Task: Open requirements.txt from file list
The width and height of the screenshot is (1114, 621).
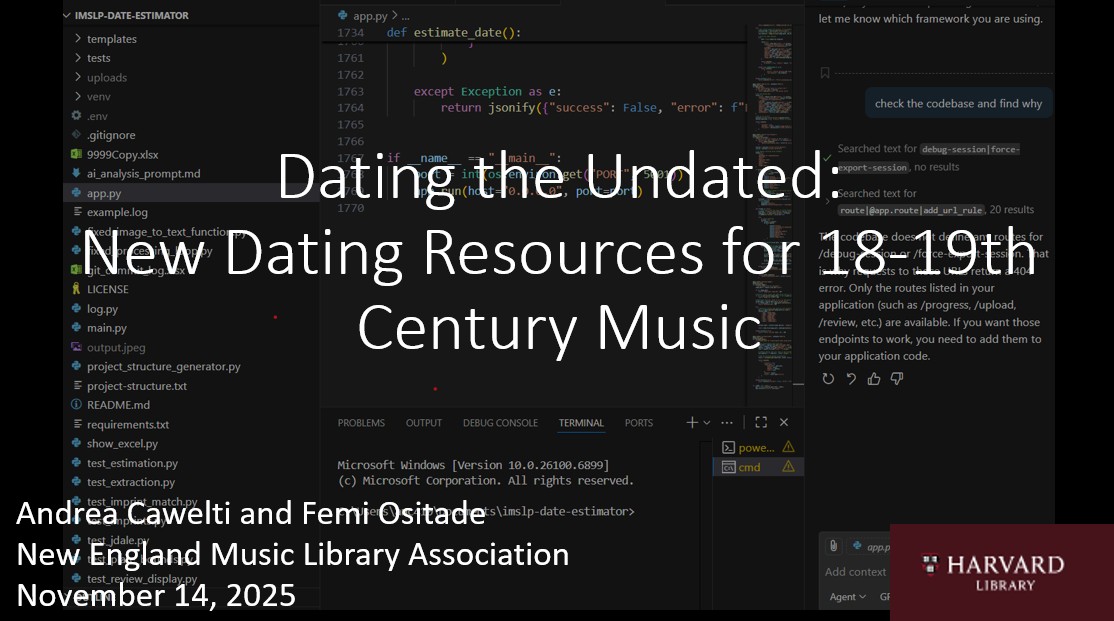Action: pos(127,424)
